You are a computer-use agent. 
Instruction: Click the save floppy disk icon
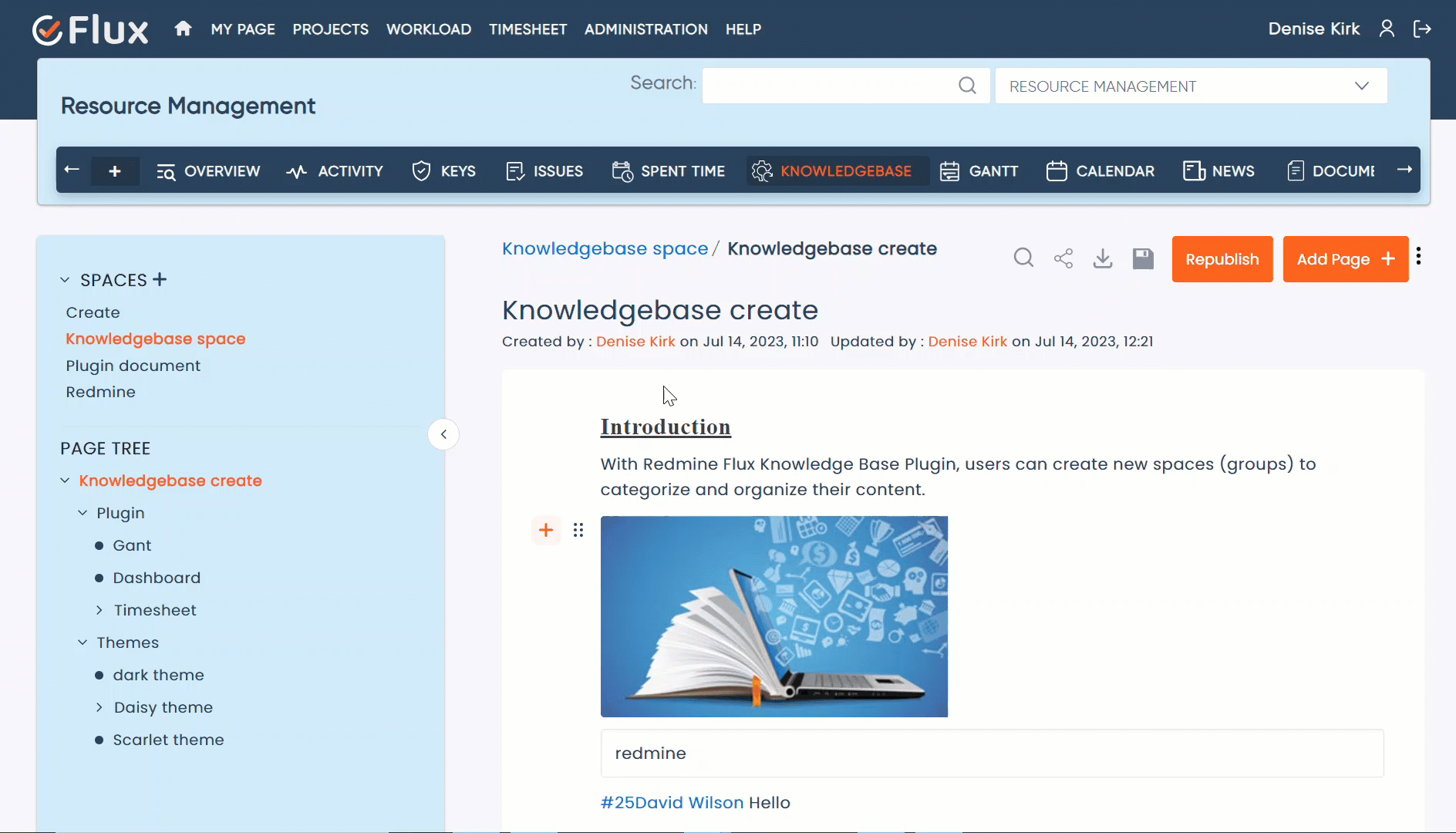[x=1143, y=258]
